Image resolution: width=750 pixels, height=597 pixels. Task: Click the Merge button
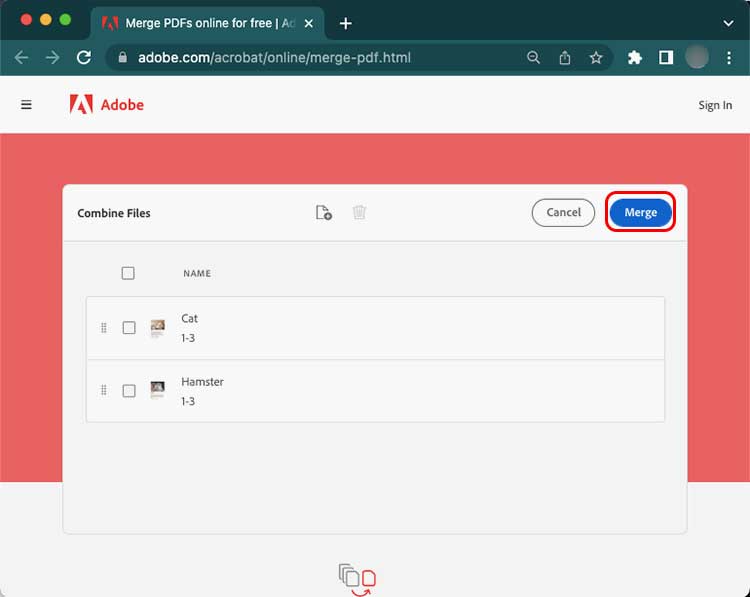coord(640,212)
